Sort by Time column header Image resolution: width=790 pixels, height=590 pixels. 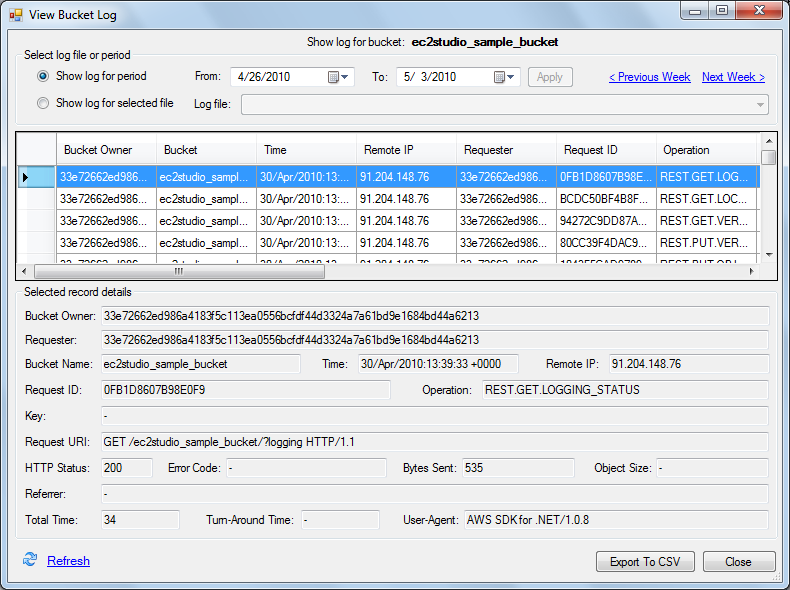[306, 150]
